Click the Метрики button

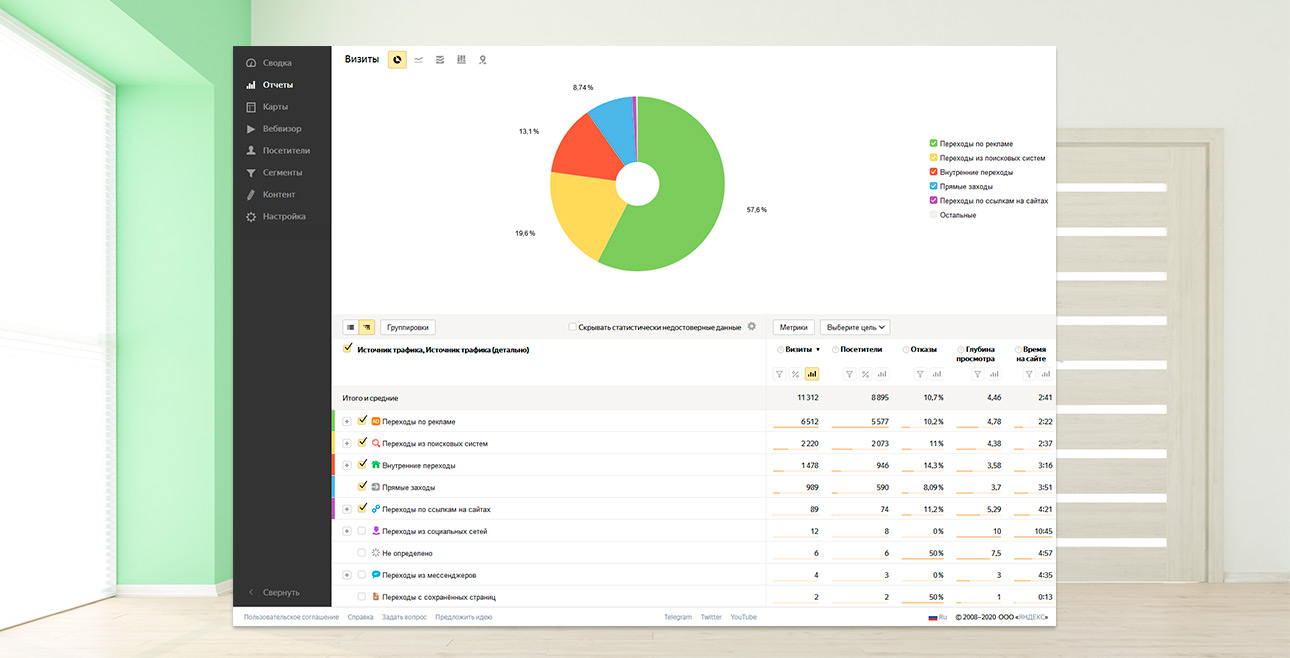pyautogui.click(x=793, y=327)
